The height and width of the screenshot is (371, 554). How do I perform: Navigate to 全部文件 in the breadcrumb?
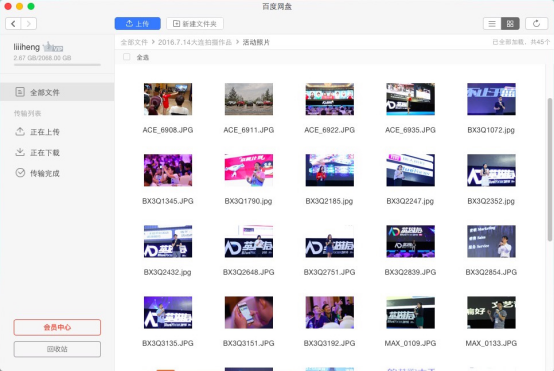[134, 42]
